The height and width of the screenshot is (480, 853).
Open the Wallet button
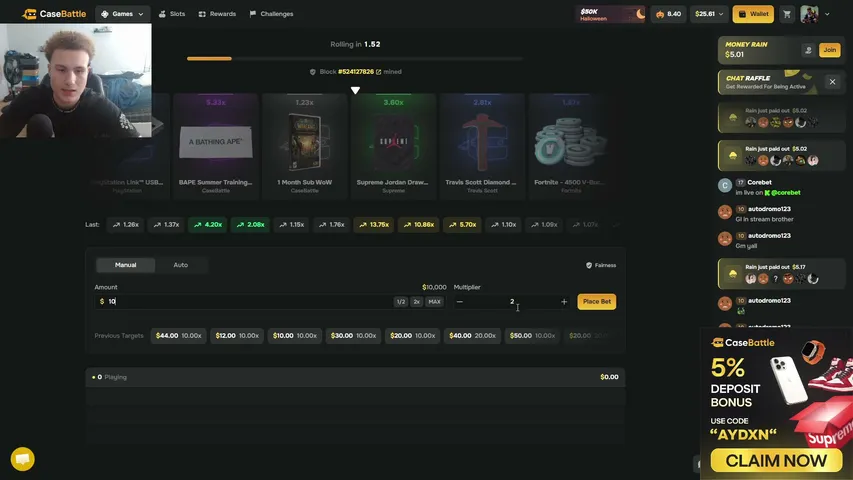(753, 14)
